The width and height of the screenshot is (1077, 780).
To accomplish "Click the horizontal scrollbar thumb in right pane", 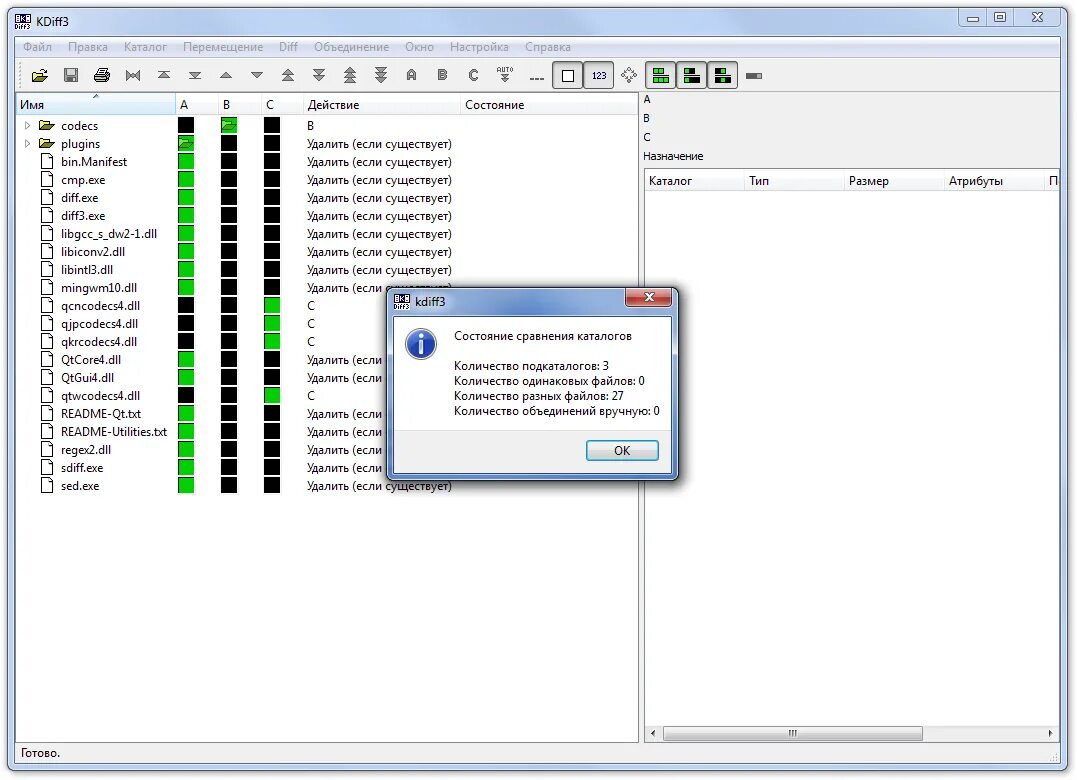I will coord(792,733).
